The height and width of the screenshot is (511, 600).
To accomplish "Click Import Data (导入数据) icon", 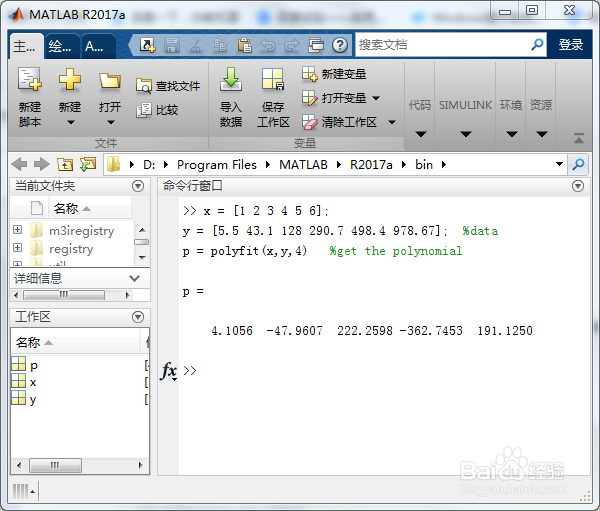I will (231, 80).
